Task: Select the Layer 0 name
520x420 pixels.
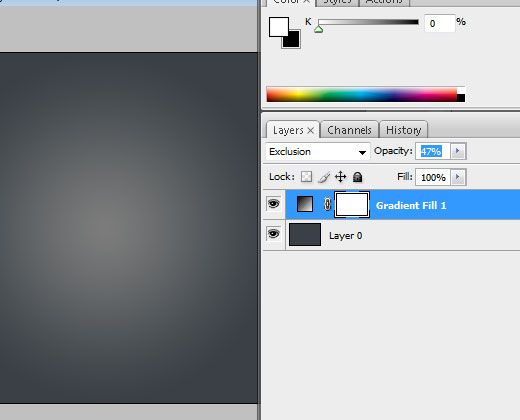Action: [346, 236]
